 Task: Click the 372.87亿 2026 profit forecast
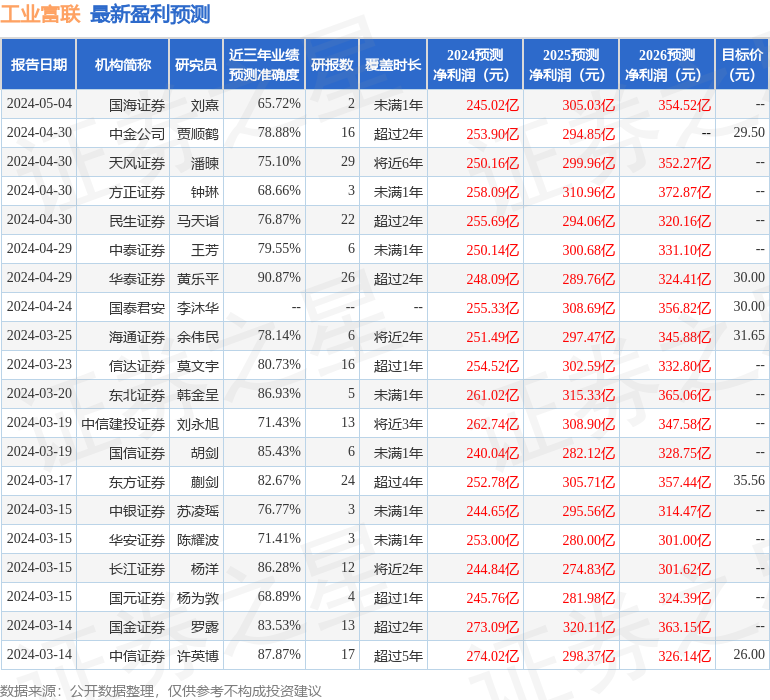685,192
